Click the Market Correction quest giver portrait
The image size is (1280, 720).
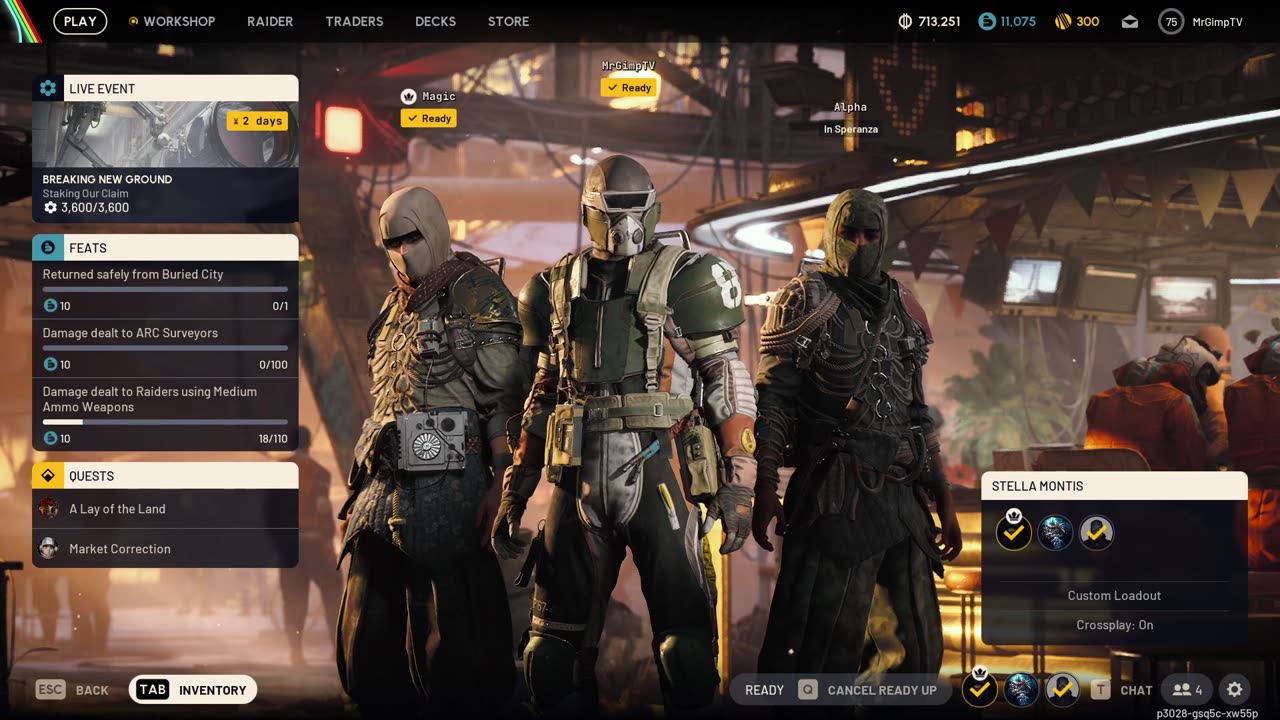(48, 548)
